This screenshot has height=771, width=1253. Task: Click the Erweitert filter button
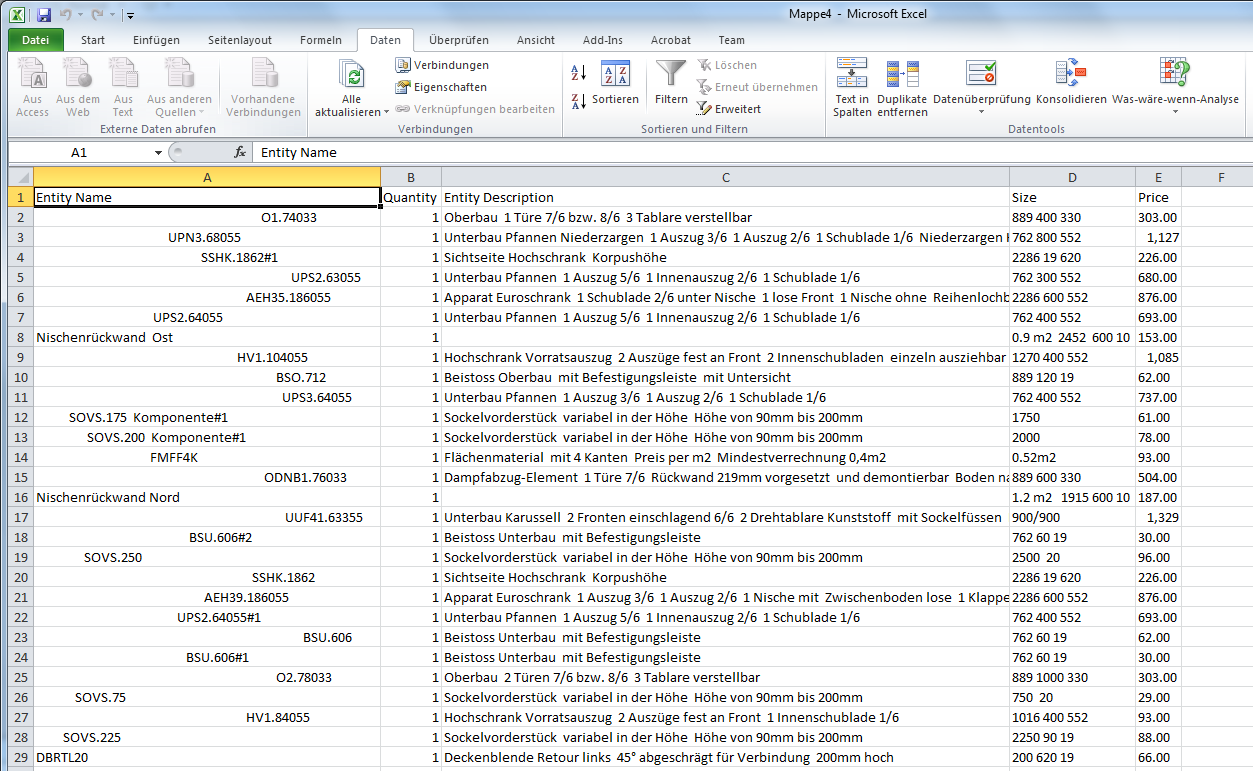[x=729, y=109]
